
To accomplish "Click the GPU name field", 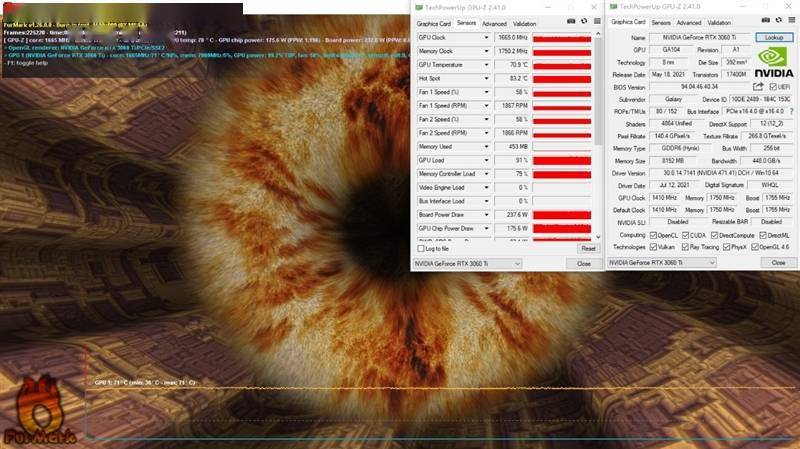I will pos(700,37).
